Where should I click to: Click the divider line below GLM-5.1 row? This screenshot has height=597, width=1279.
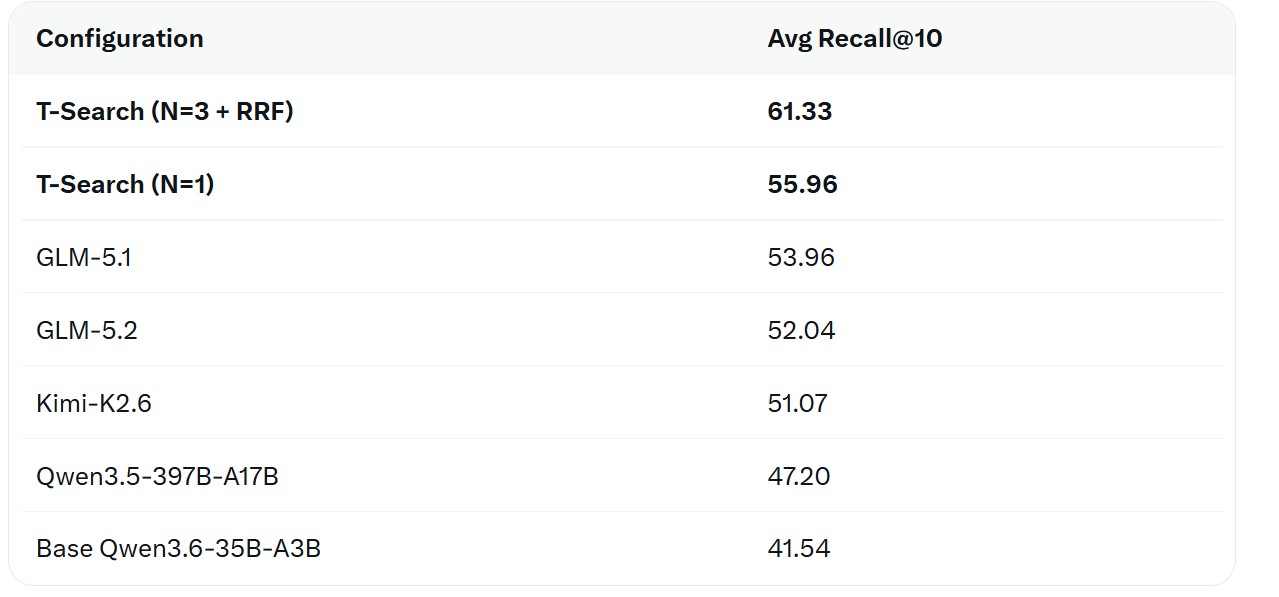[x=622, y=293]
